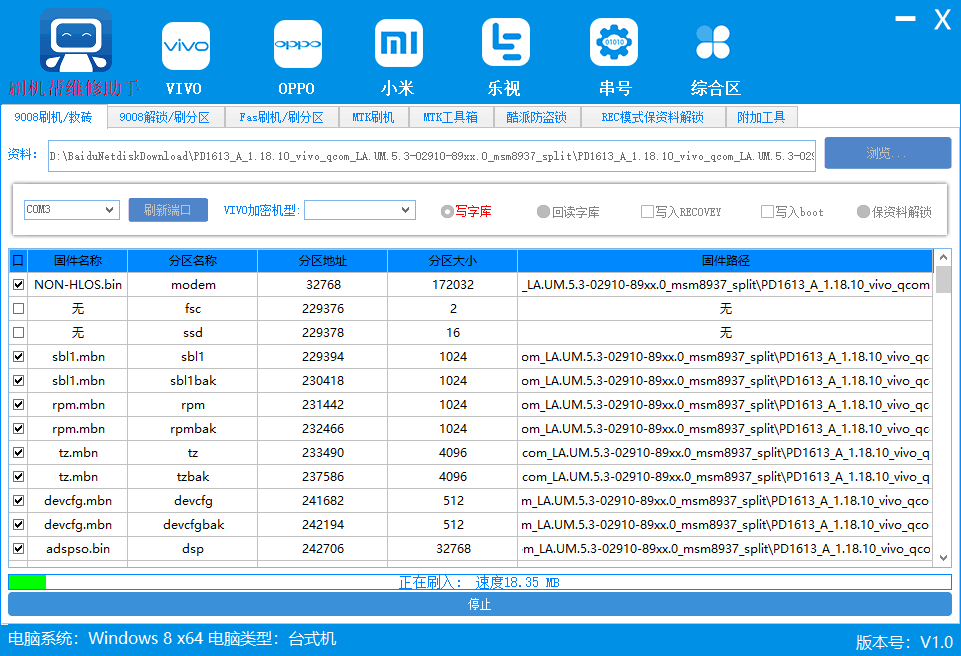This screenshot has width=961, height=656.
Task: Open the VIVO加密机型 dropdown
Action: 360,210
